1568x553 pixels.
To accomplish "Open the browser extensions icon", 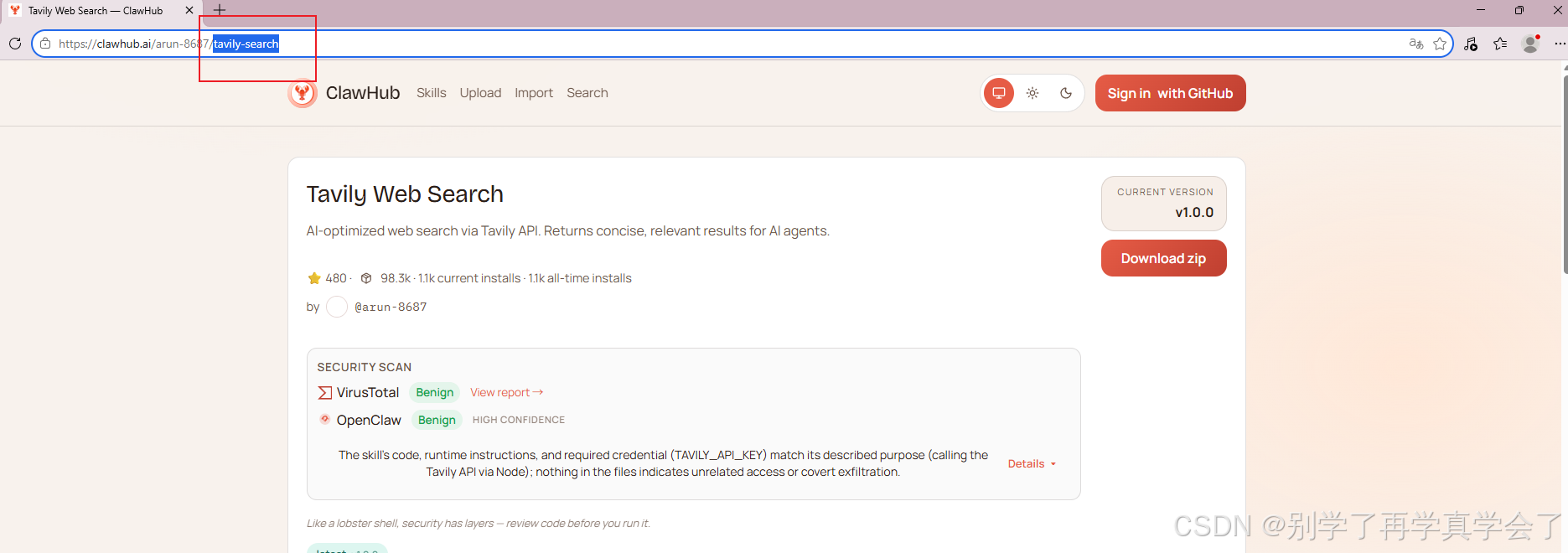I will pyautogui.click(x=1471, y=44).
